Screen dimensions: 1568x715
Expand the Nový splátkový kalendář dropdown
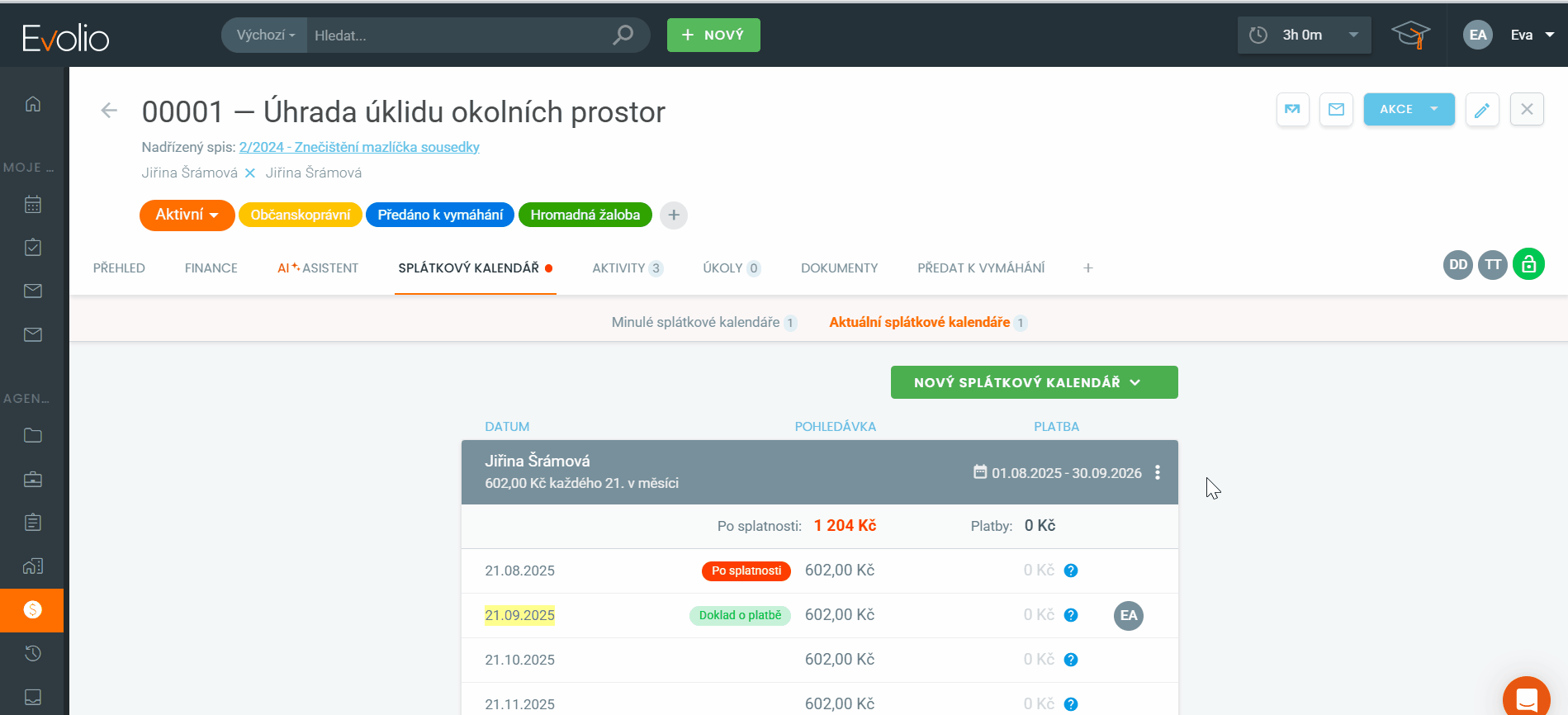[1034, 382]
